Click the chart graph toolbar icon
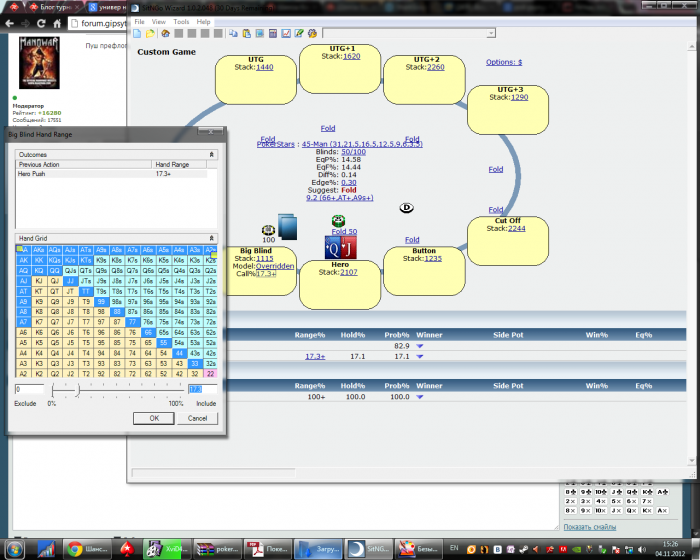700x560 pixels. (x=285, y=33)
